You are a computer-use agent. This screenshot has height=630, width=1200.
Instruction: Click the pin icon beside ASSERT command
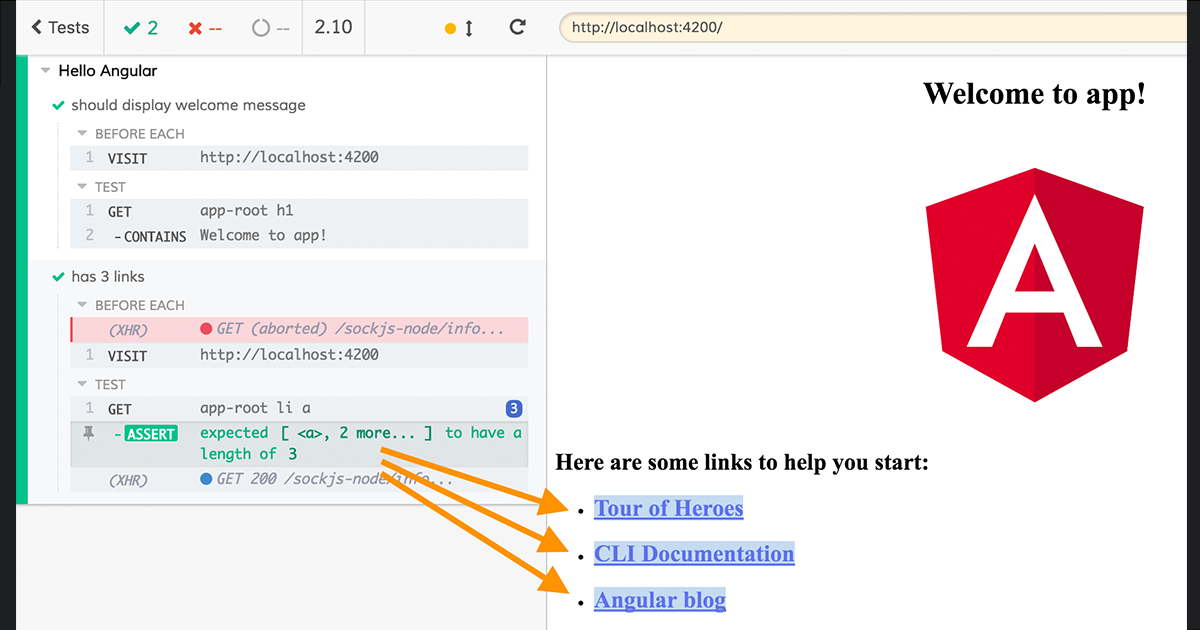pos(88,433)
